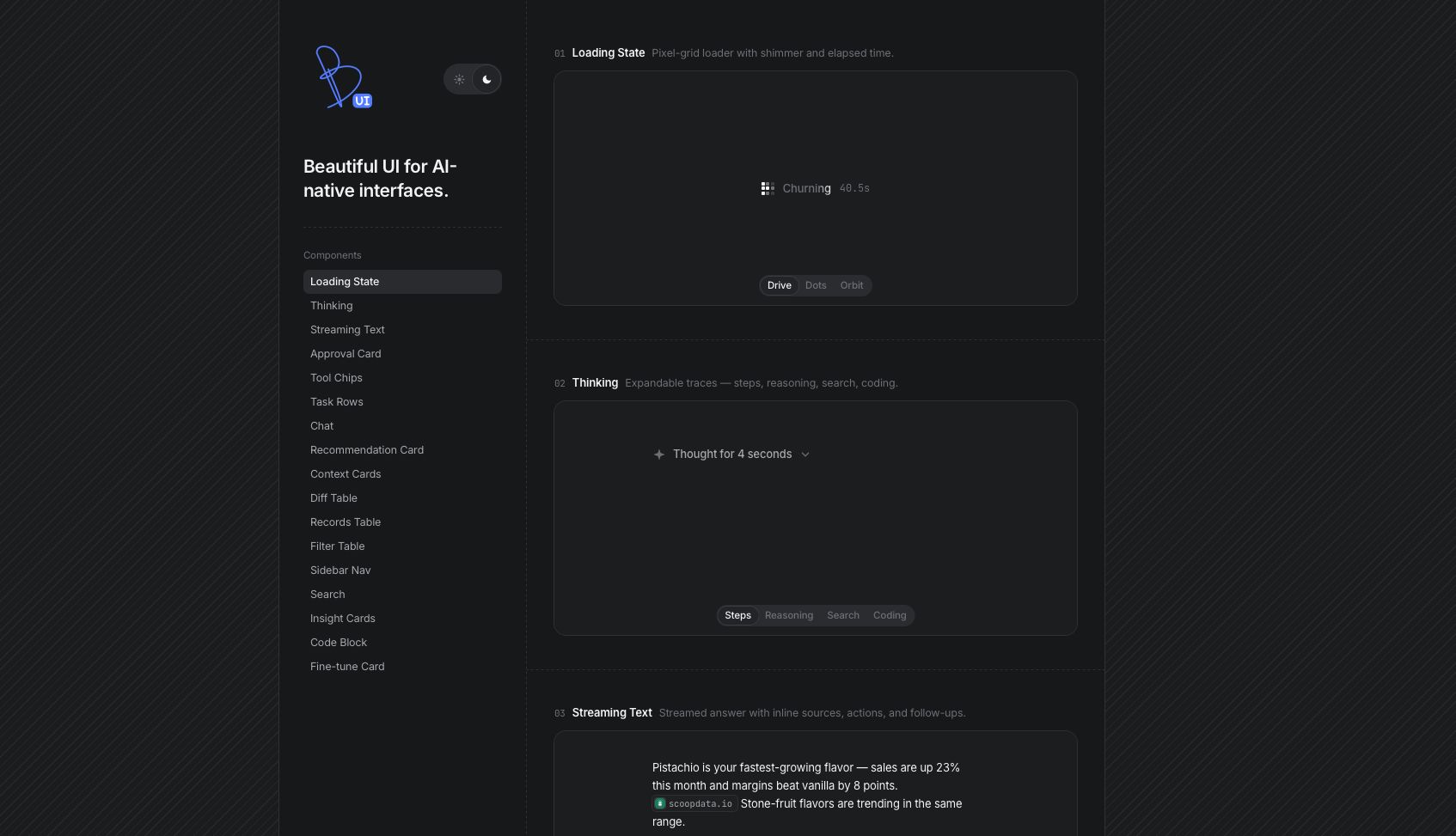This screenshot has height=836, width=1456.
Task: Switch to the Coding thinking tab
Action: coord(890,615)
